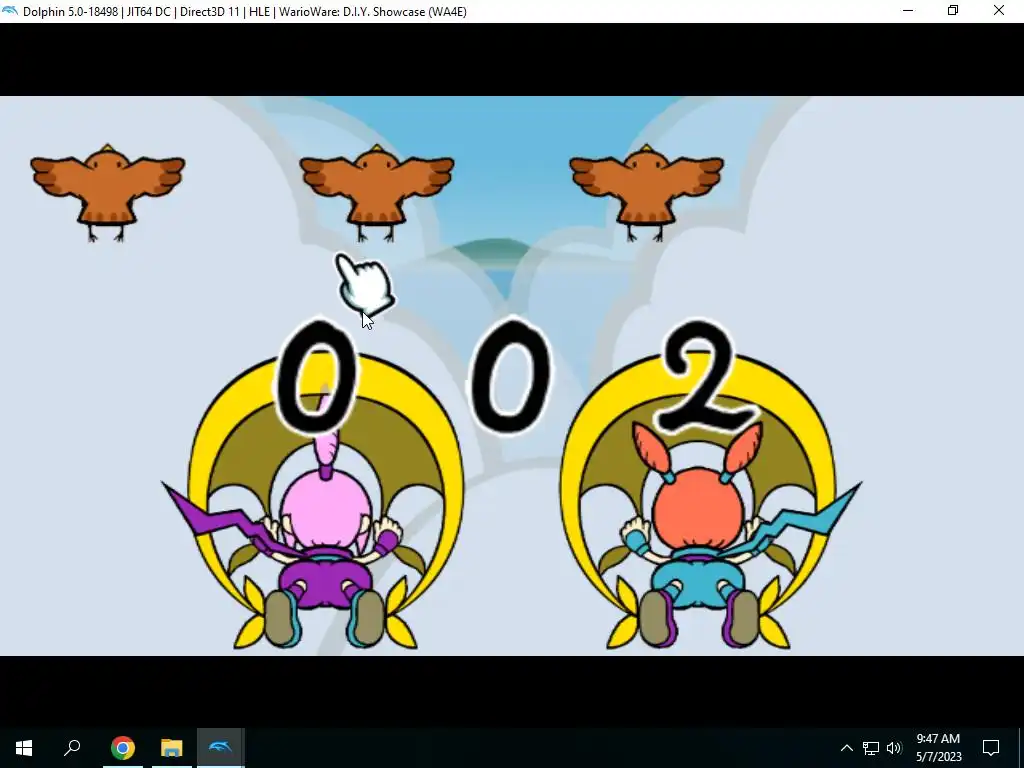
Task: Click the left brown bird
Action: pyautogui.click(x=108, y=193)
